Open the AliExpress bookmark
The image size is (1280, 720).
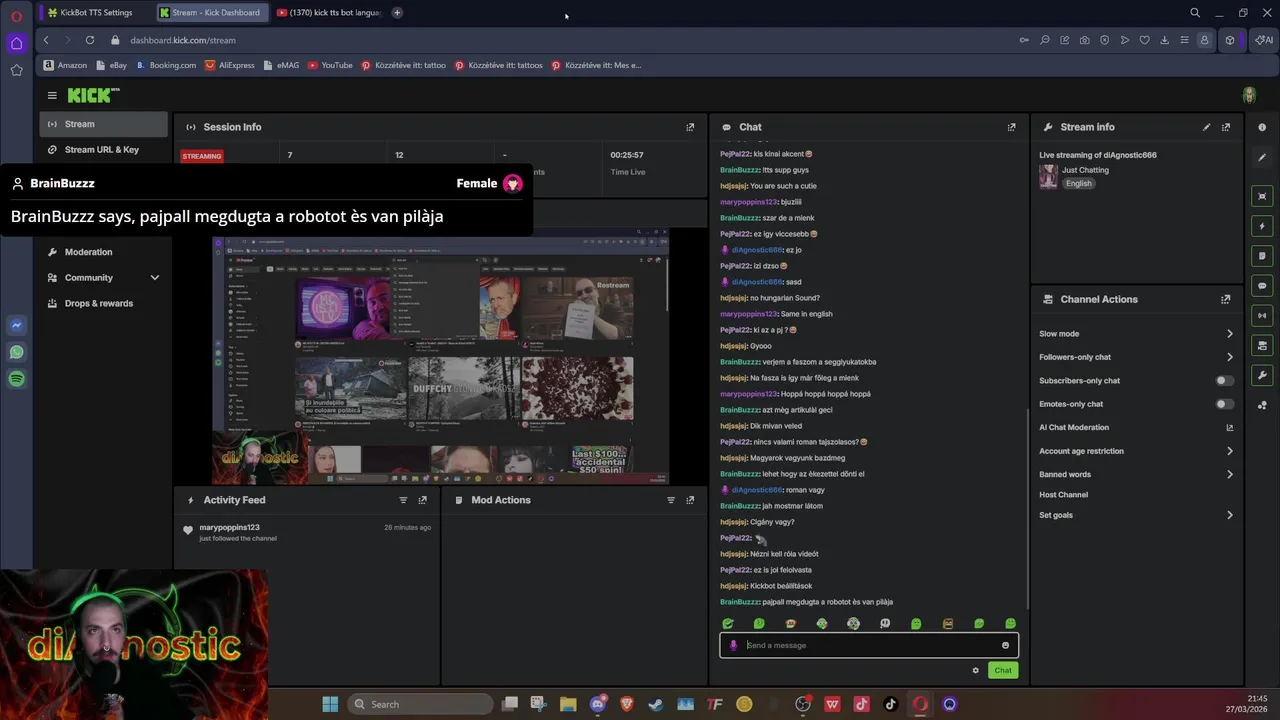point(230,65)
